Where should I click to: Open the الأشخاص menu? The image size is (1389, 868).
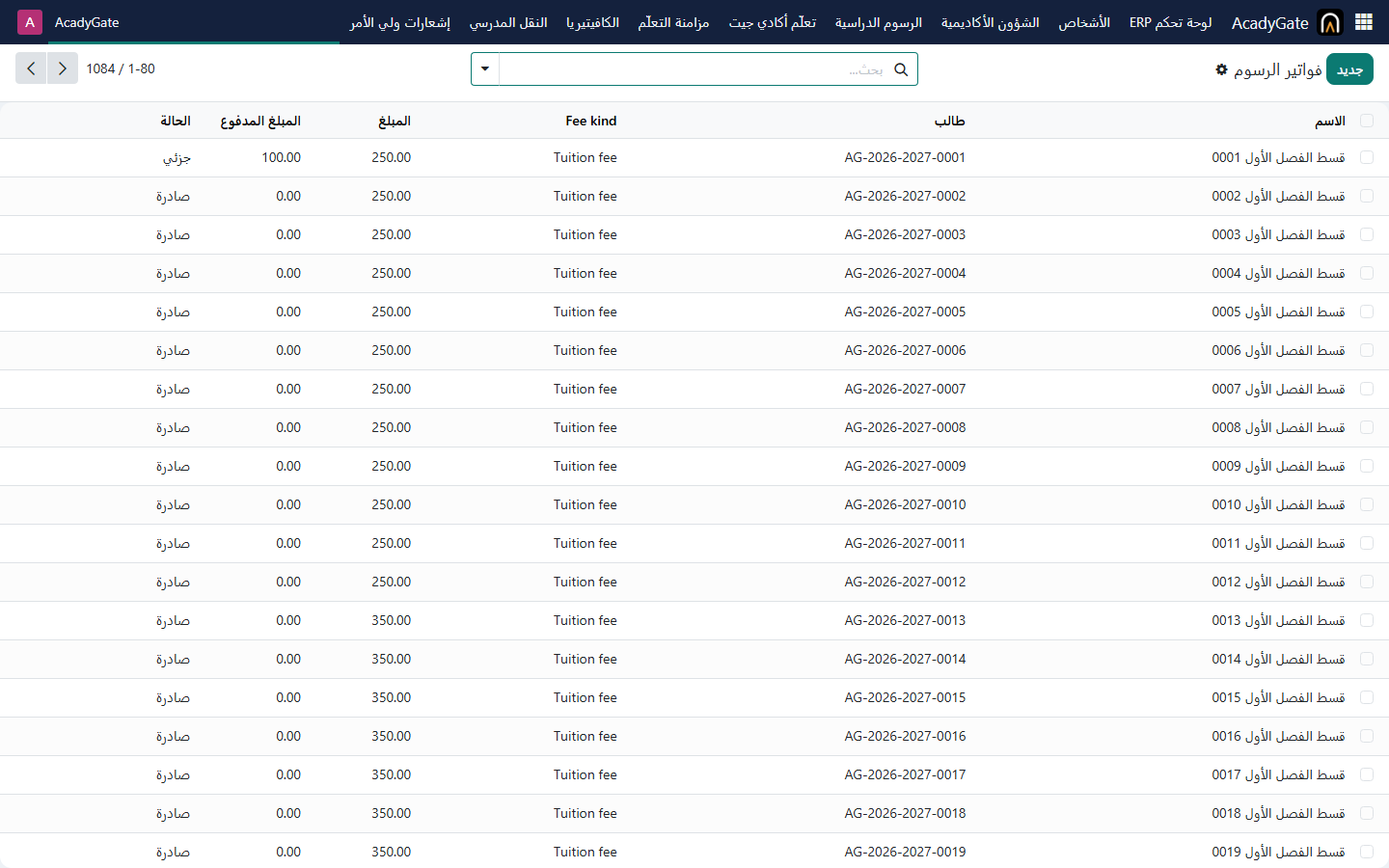coord(1084,22)
